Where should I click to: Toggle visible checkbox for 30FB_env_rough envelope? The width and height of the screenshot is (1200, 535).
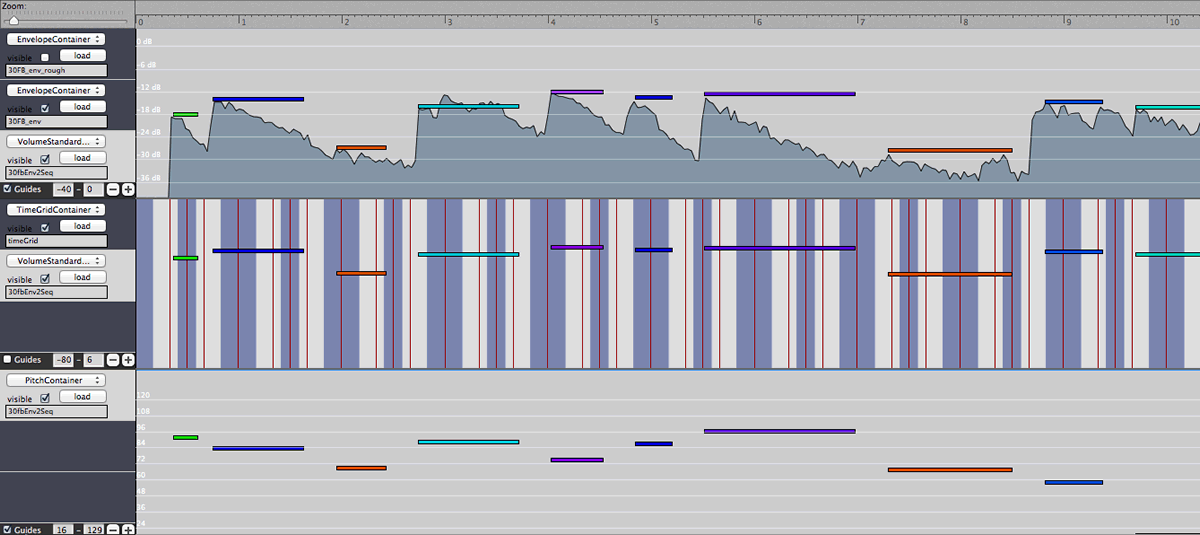[45, 58]
